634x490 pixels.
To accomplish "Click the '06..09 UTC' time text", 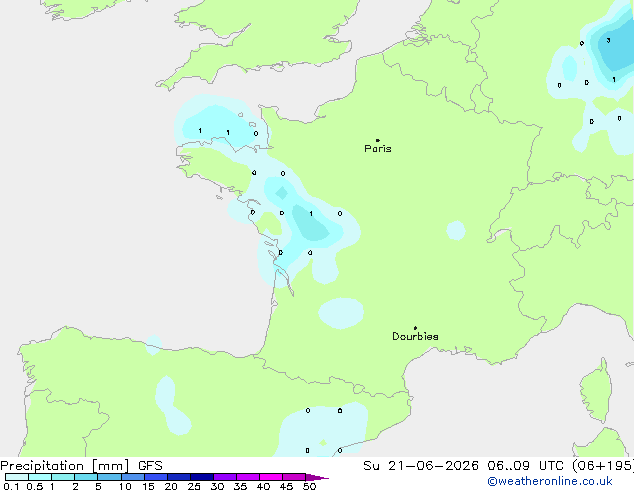I will pyautogui.click(x=525, y=466).
